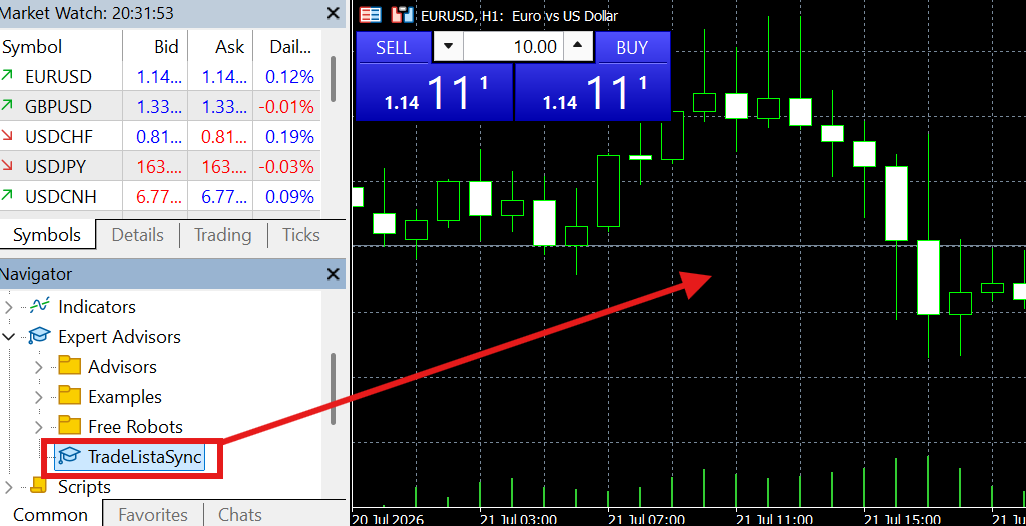Expand the Indicators tree node

pos(9,306)
